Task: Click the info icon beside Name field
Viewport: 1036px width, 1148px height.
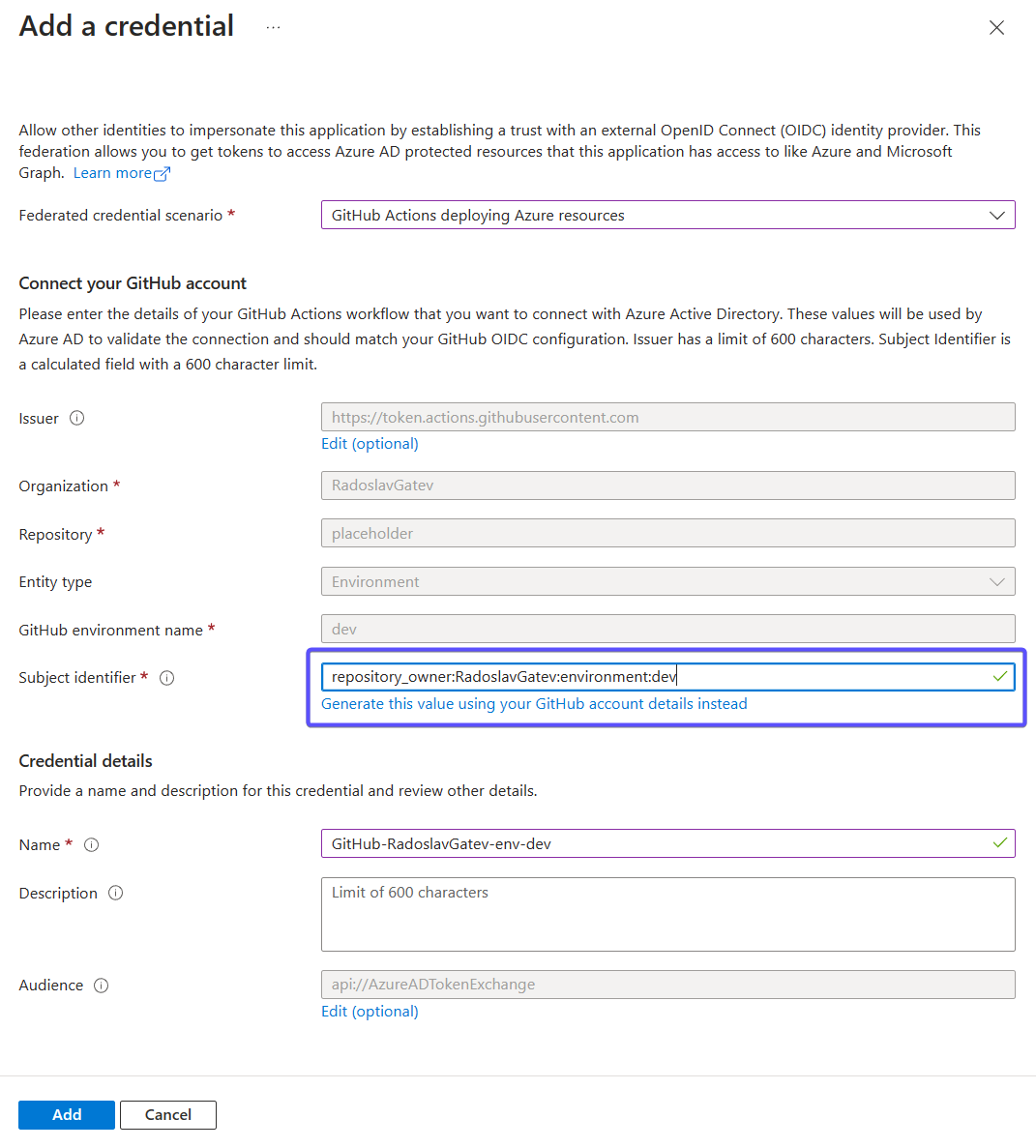Action: point(91,844)
